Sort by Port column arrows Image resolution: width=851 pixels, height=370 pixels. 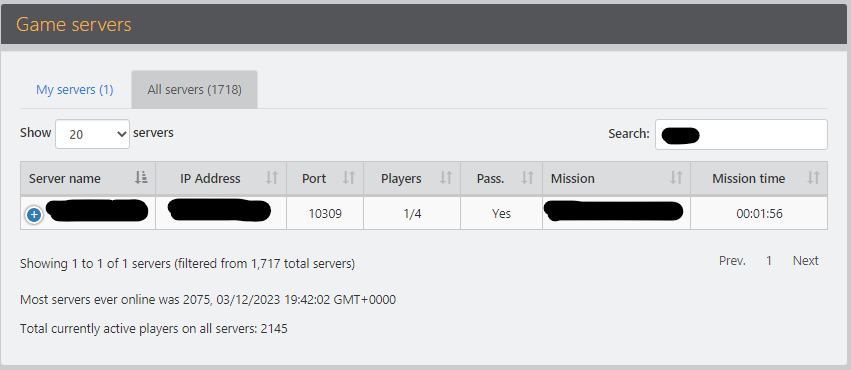[x=349, y=177]
